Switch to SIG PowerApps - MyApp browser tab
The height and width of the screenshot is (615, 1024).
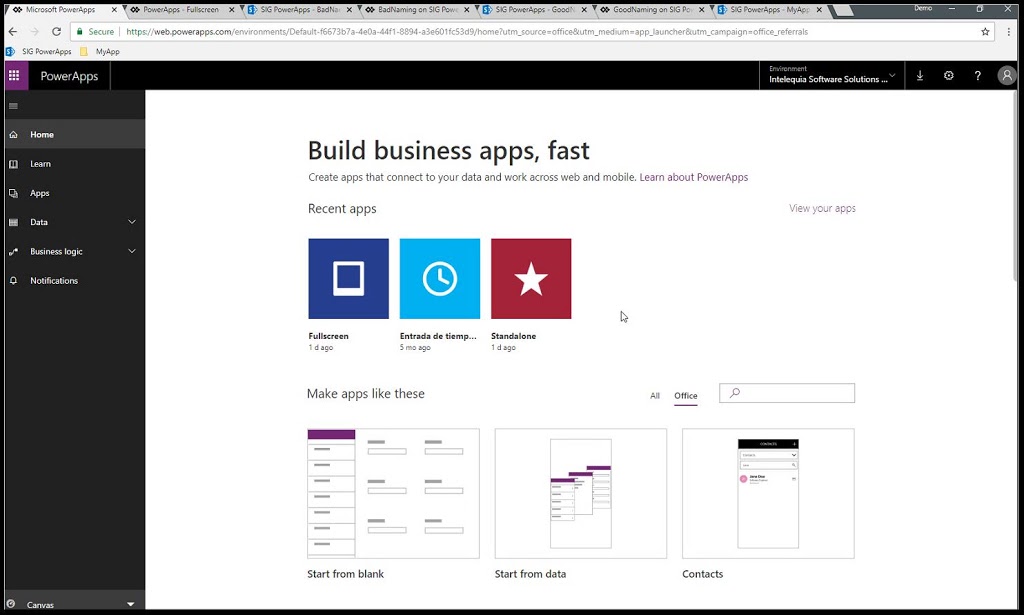point(769,10)
